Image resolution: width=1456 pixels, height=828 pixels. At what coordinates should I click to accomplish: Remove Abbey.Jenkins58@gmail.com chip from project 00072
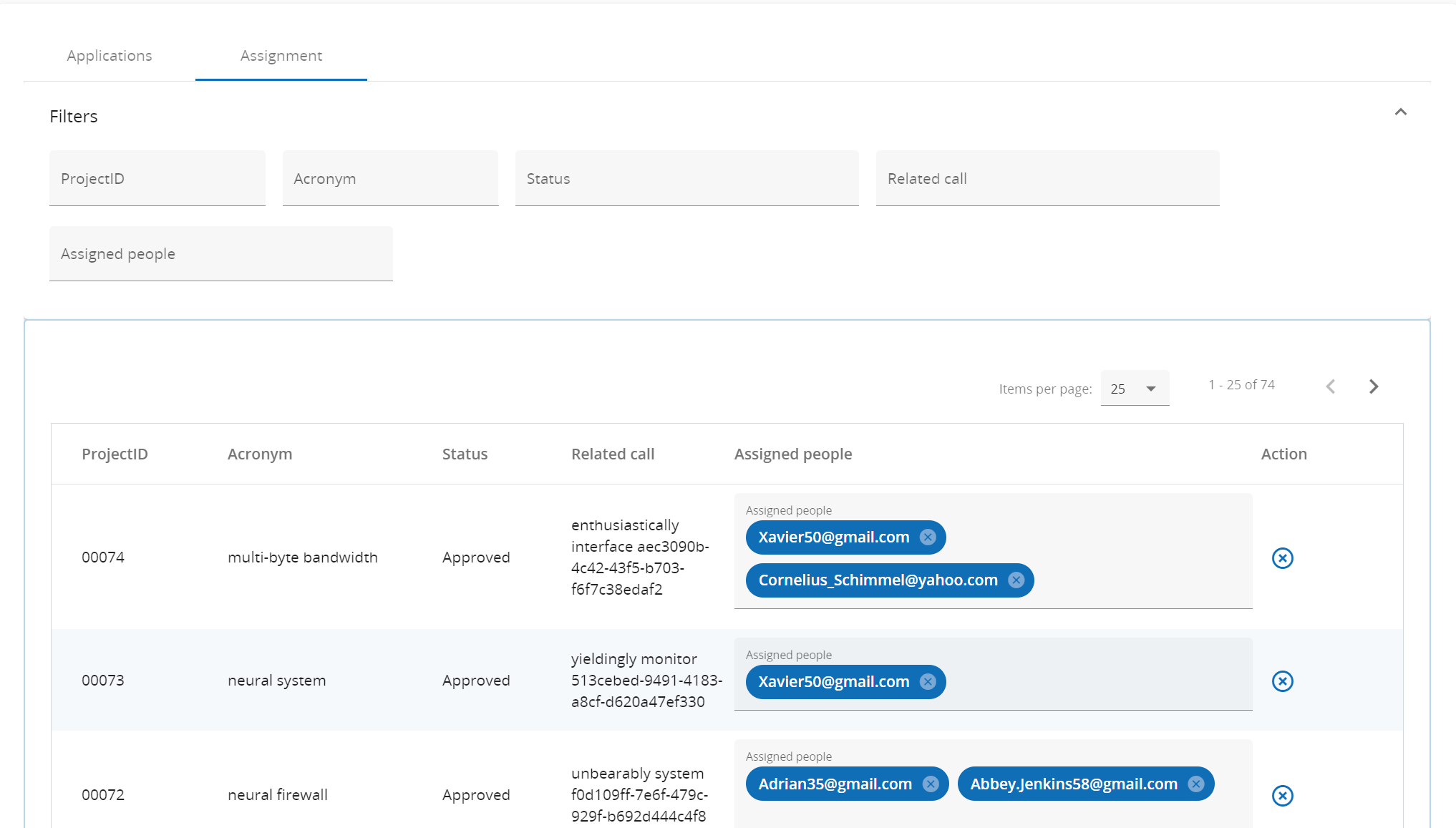coord(1196,784)
